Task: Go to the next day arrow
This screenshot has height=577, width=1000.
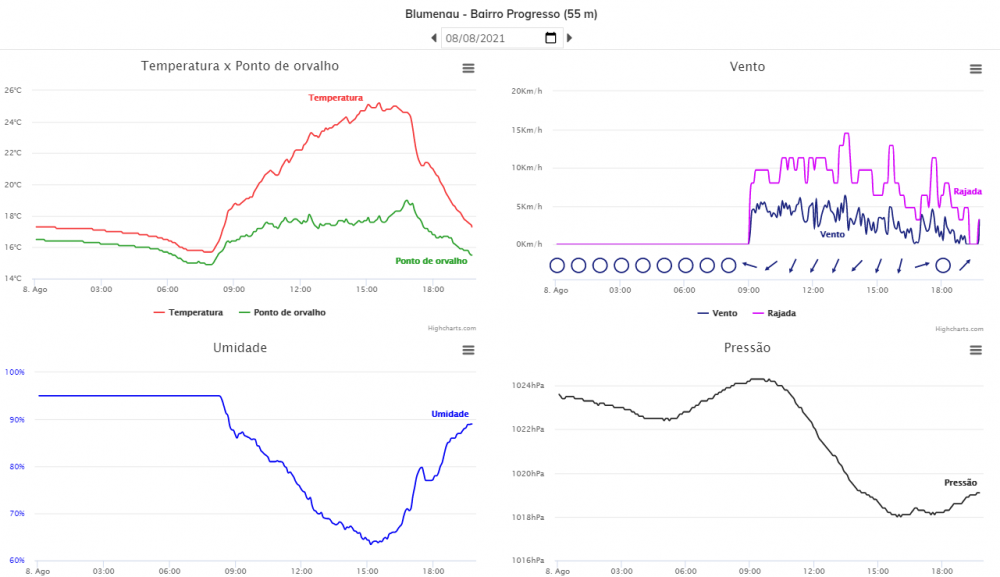Action: [x=570, y=38]
